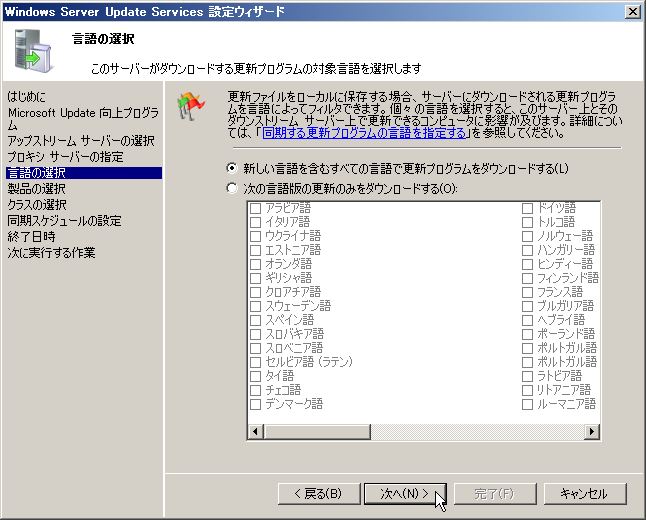Check the クロアチア語 checkbox
The image size is (646, 520).
[x=255, y=292]
